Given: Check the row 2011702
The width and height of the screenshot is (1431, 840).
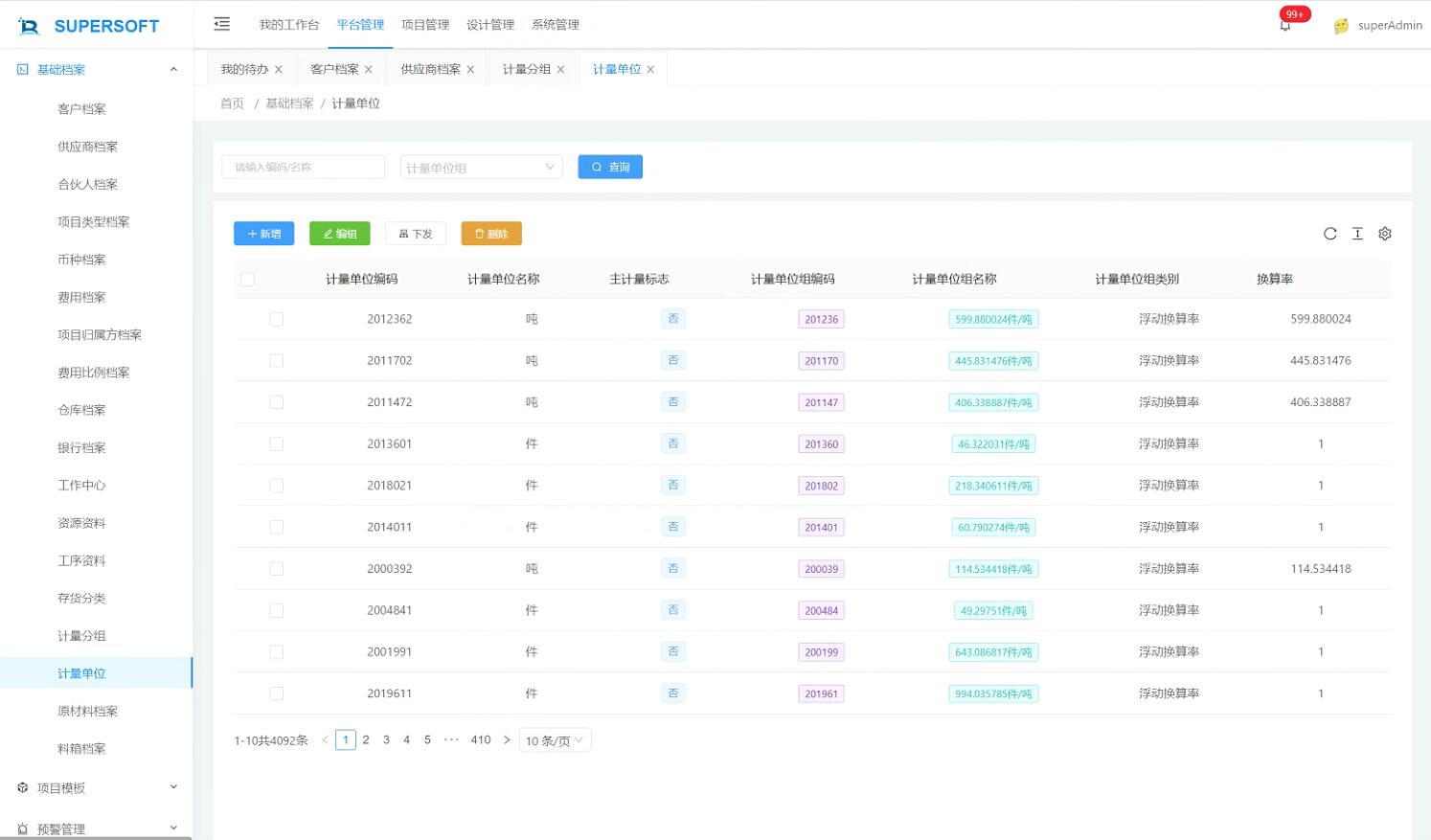Looking at the screenshot, I should tap(277, 361).
